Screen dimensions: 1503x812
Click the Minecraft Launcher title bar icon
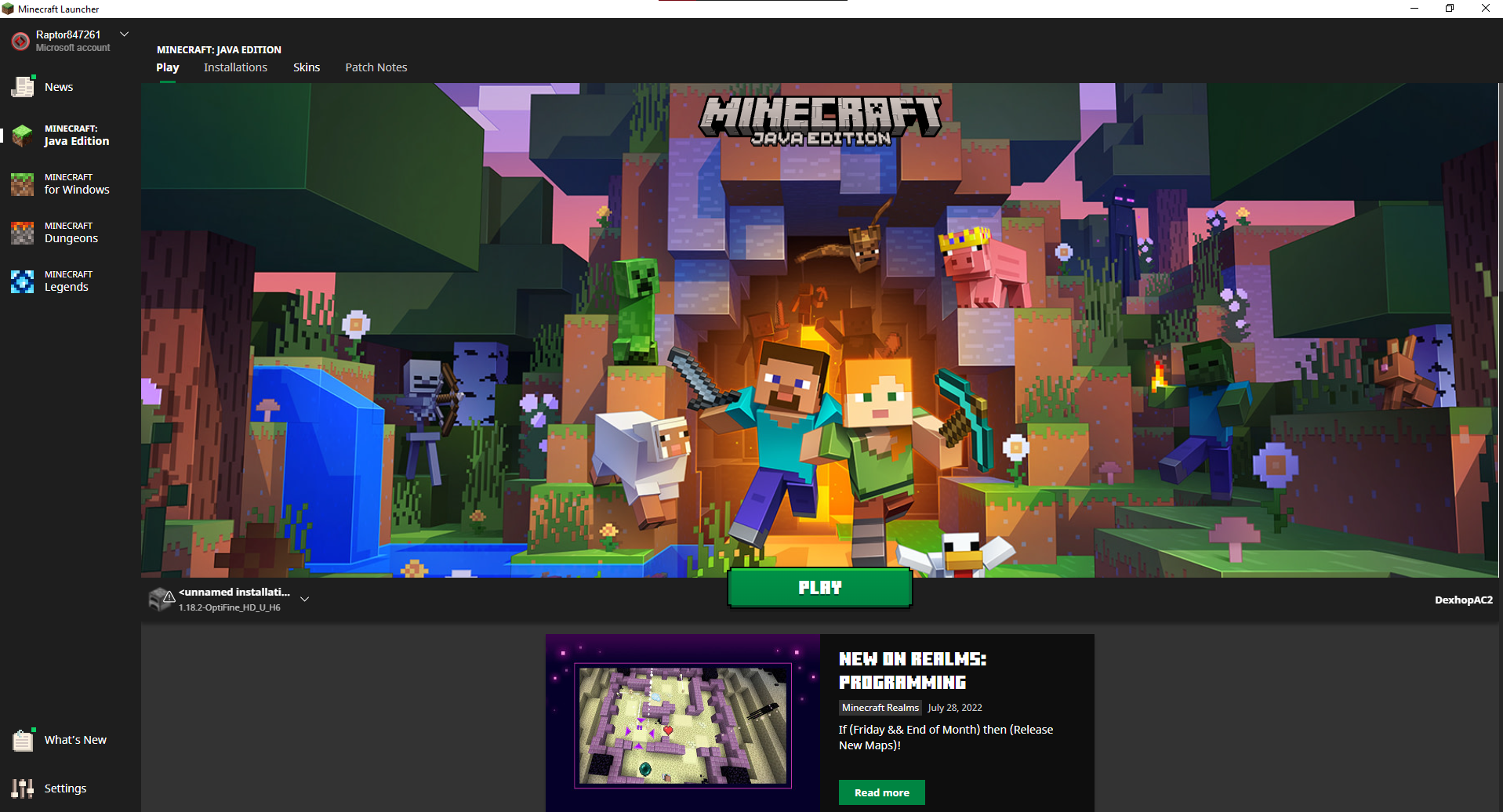(x=8, y=9)
